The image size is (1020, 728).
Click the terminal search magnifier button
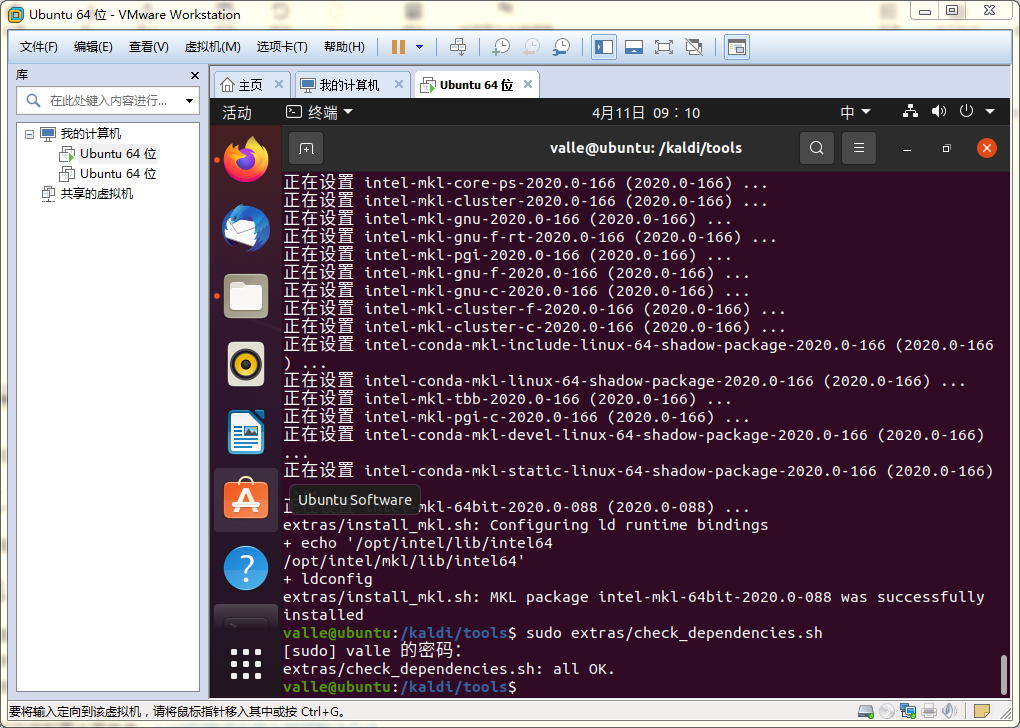816,148
